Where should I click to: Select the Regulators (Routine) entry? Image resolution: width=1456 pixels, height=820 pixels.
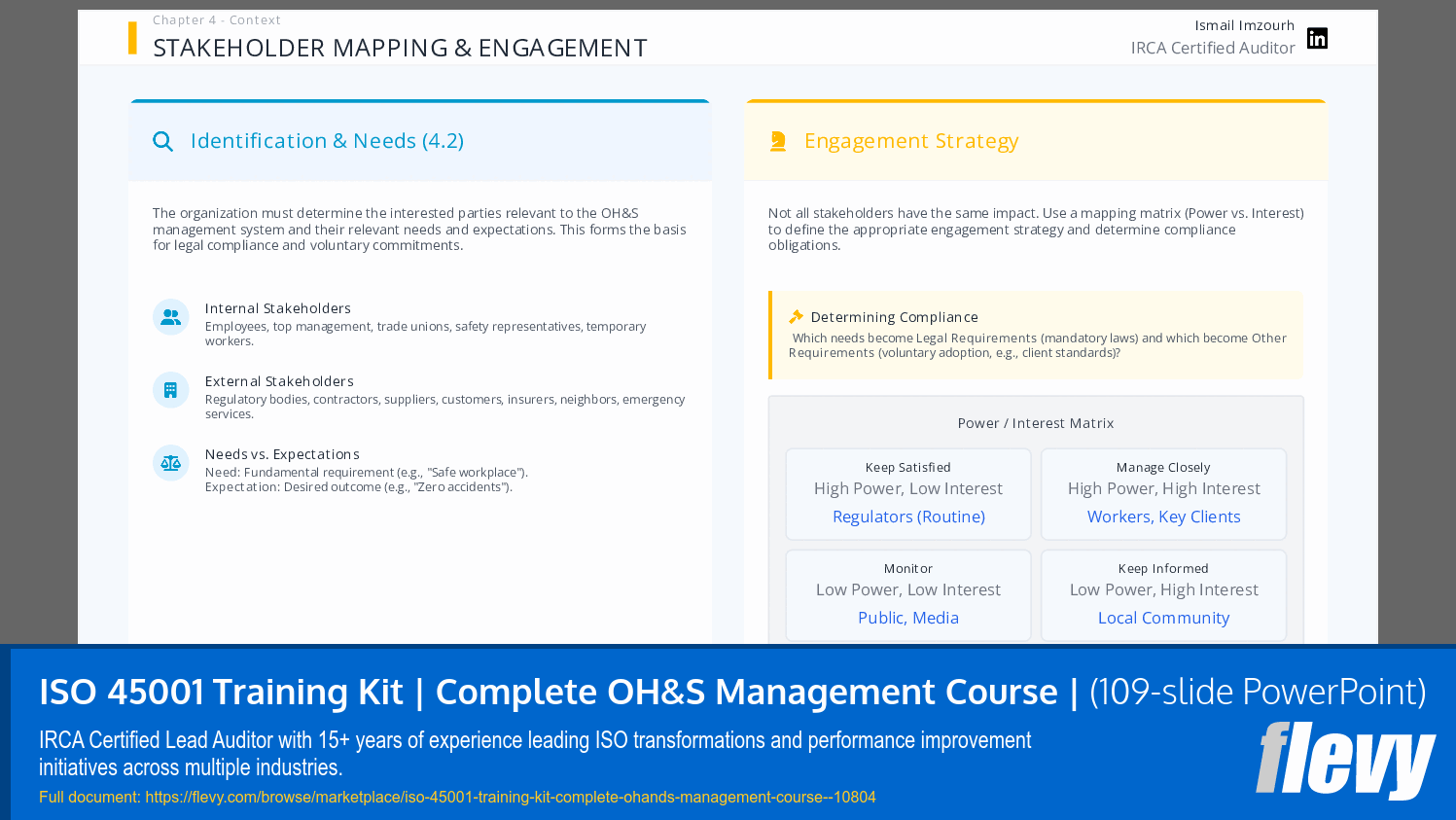click(907, 516)
